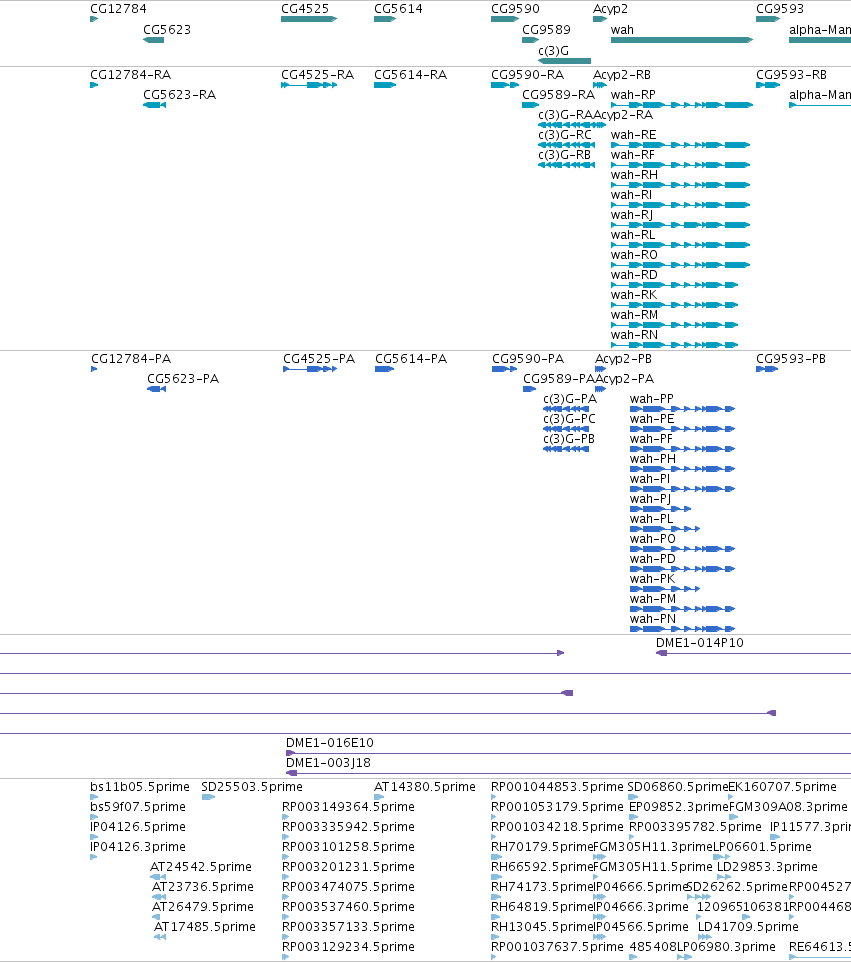Viewport: 851px width, 962px height.
Task: Select the CG5623-PA protein label
Action: [x=183, y=379]
